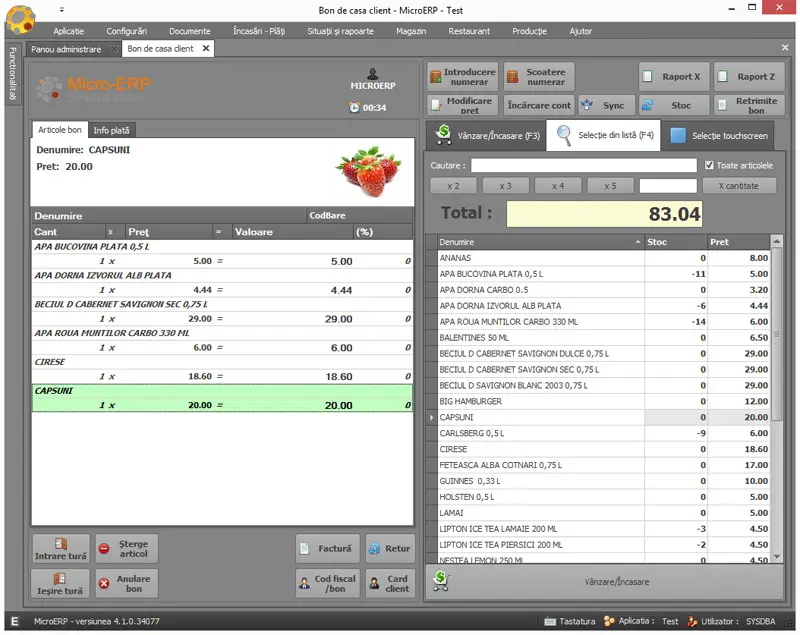
Task: Click the x 2 quantity button
Action: 453,186
